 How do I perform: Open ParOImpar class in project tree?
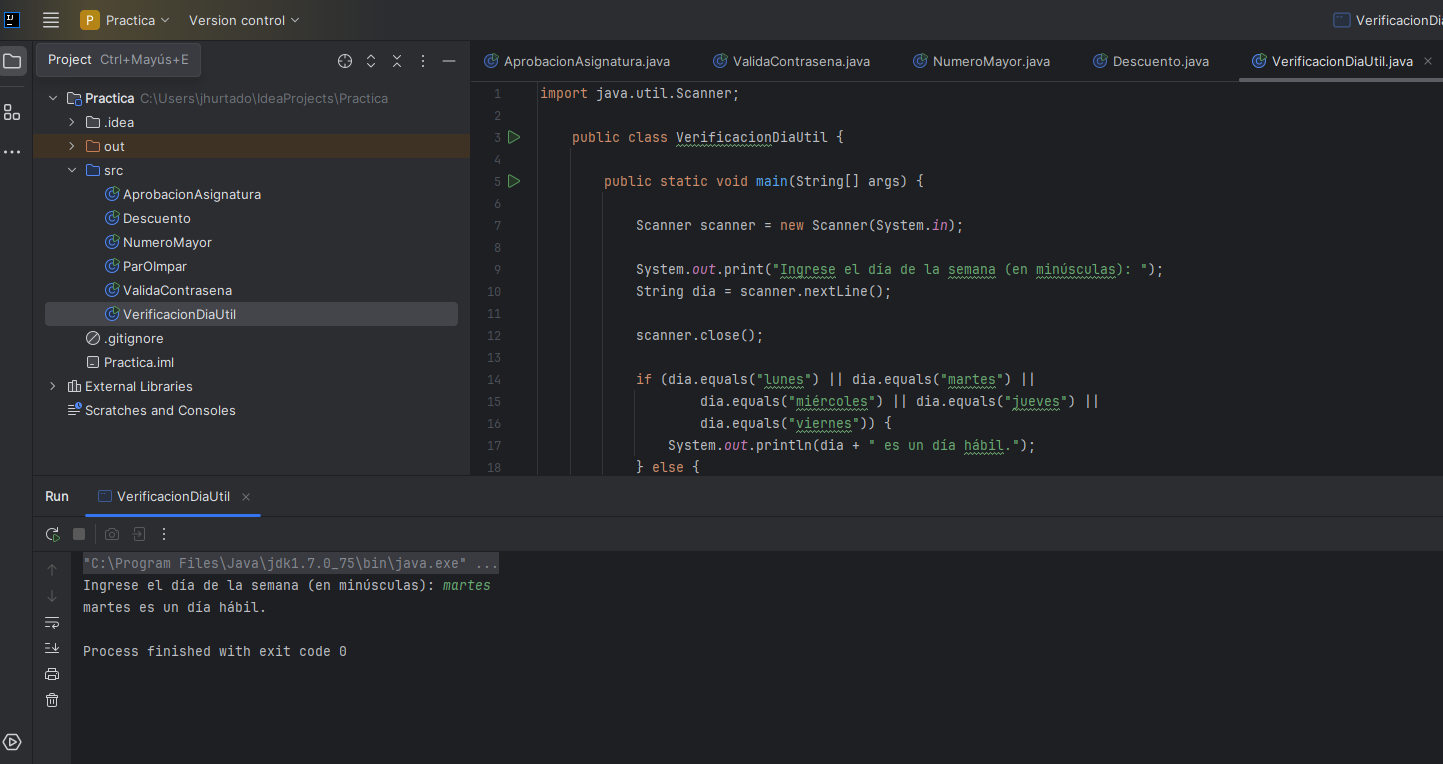click(155, 266)
